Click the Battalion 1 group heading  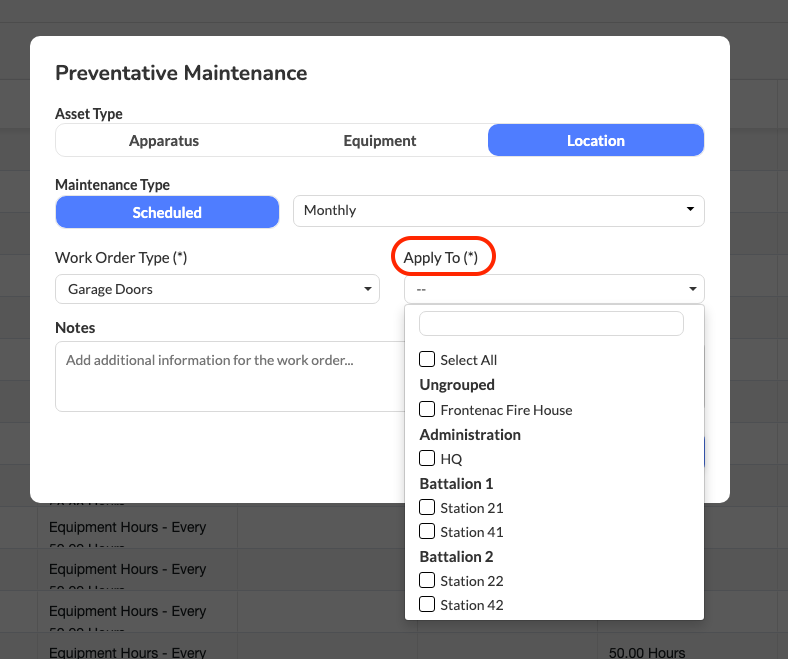[456, 484]
